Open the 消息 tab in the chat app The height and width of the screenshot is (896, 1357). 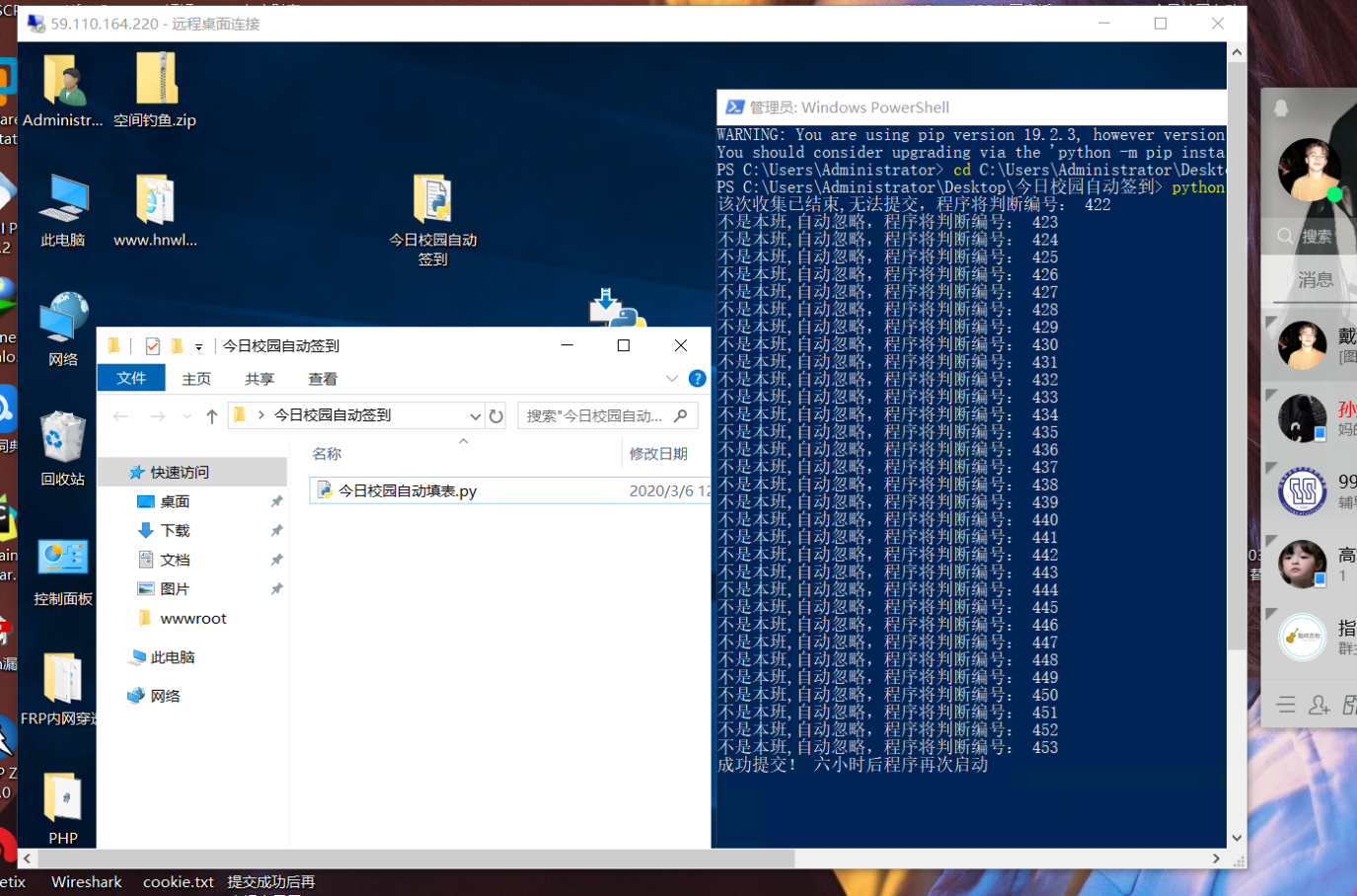click(1315, 280)
